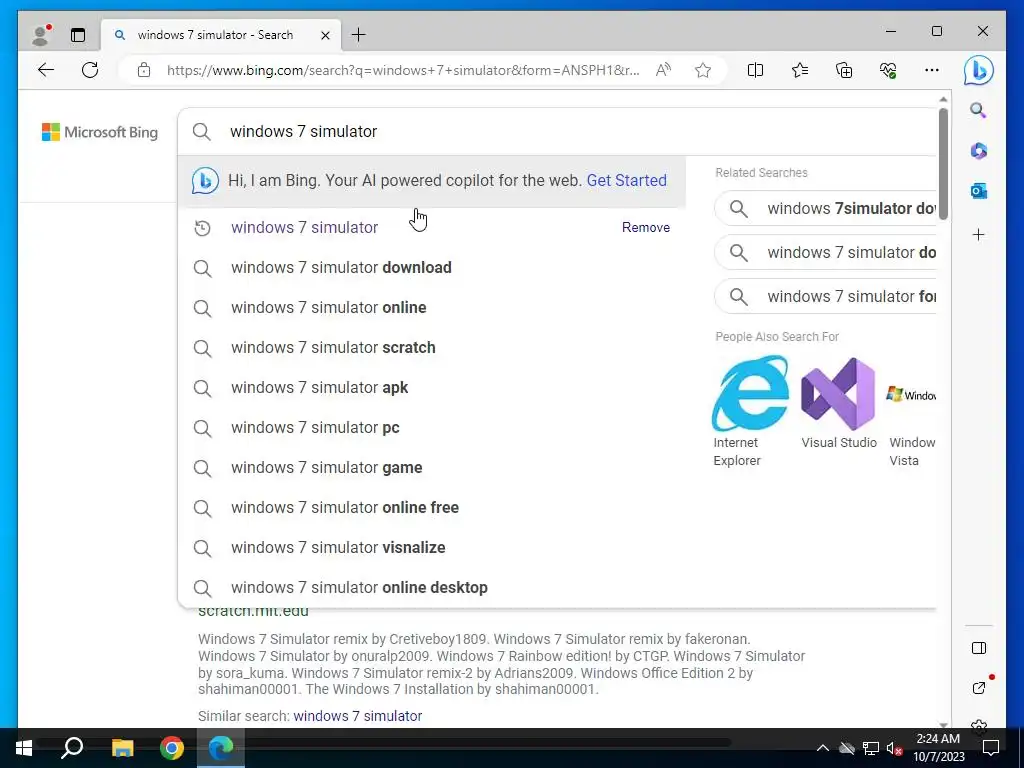Open link in new window sidebar icon

point(978,688)
